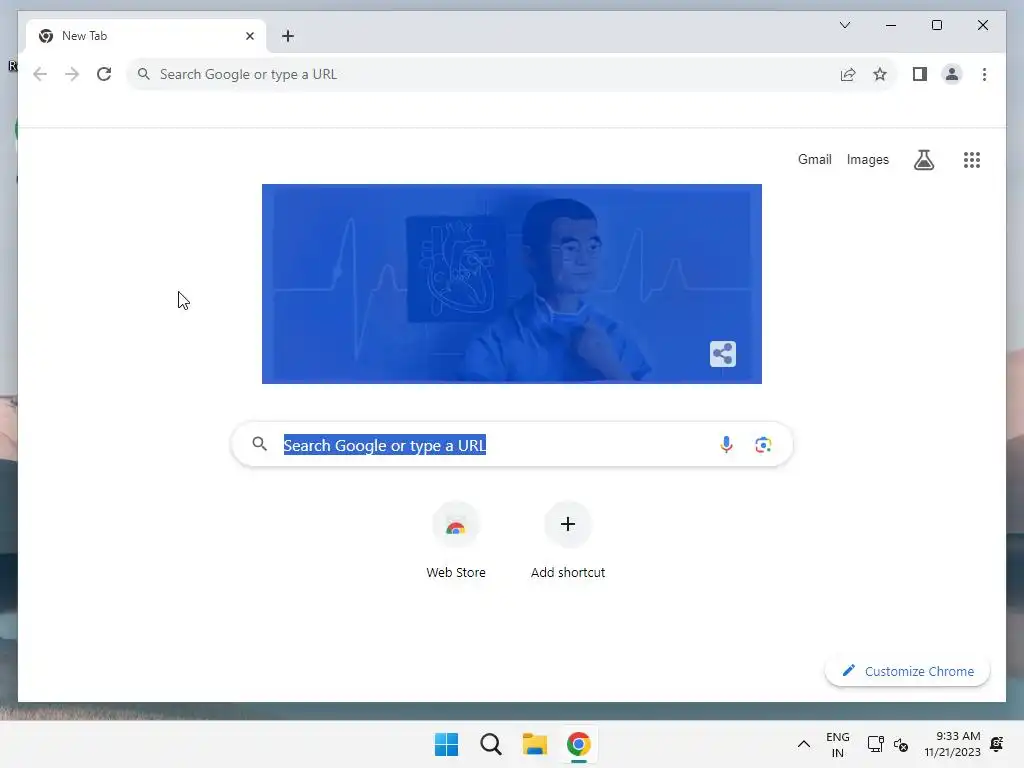Reload the page with the refresh icon

tap(104, 74)
